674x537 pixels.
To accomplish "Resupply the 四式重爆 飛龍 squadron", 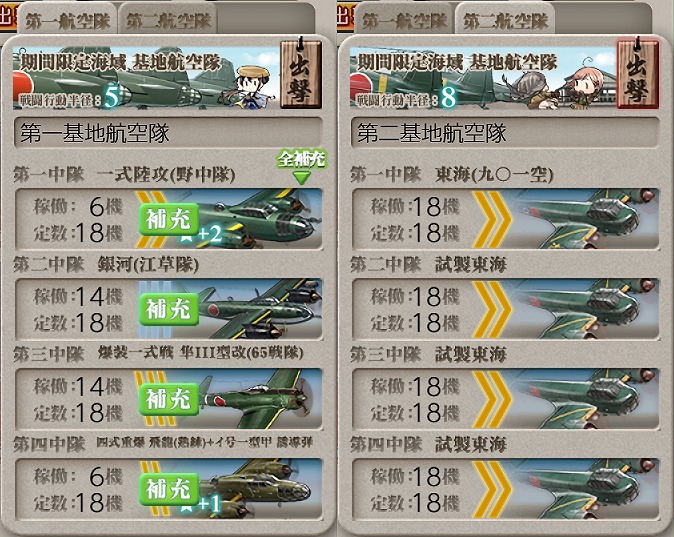I will (168, 489).
